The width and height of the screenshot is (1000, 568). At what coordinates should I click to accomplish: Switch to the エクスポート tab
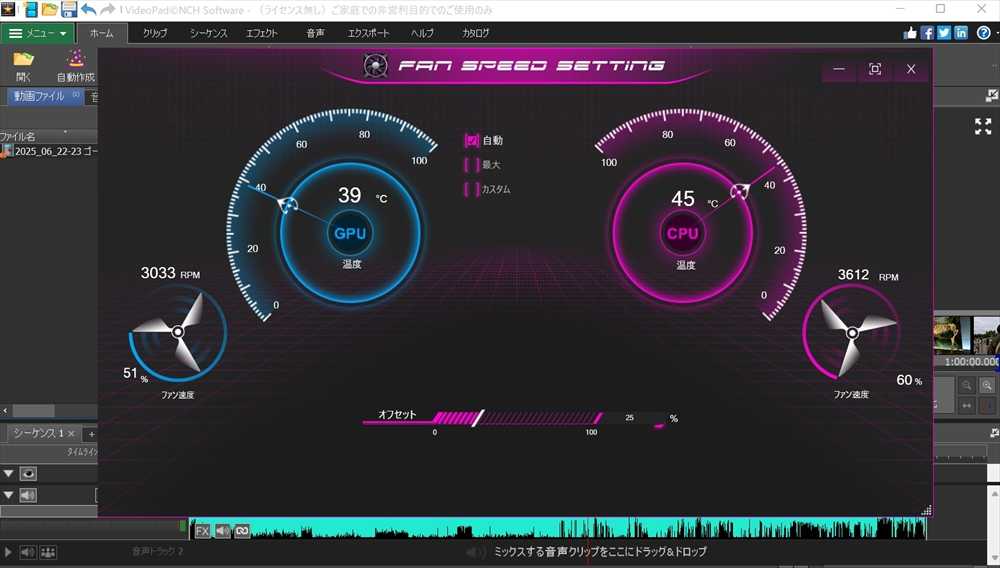368,33
